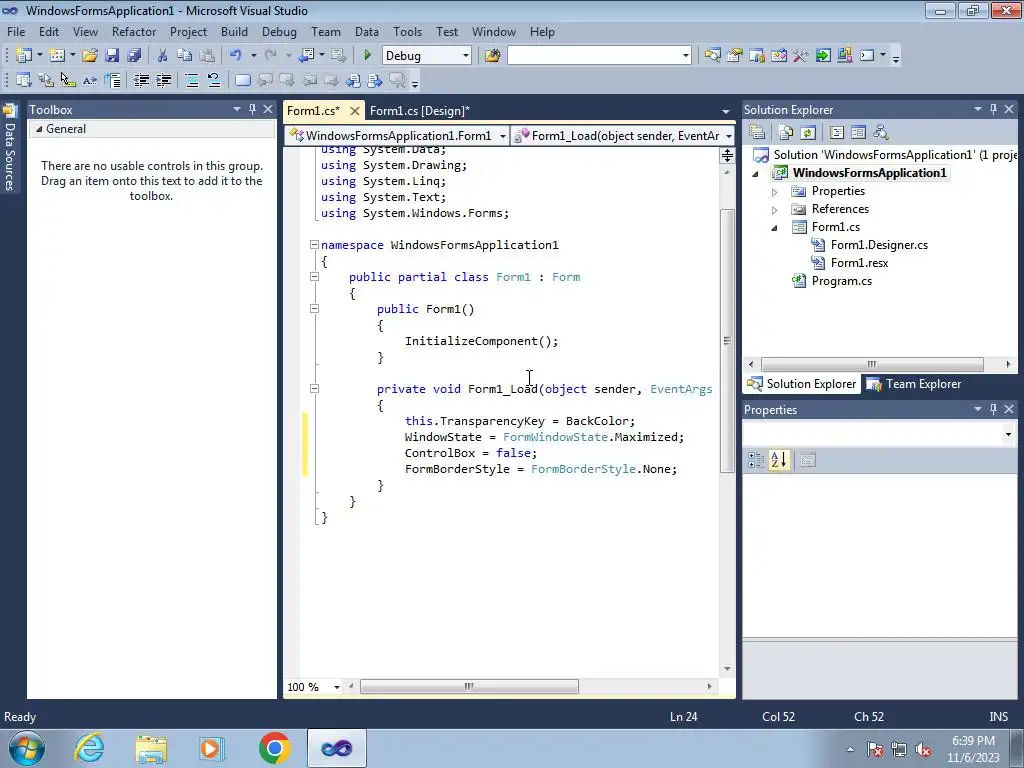Viewport: 1024px width, 768px height.
Task: Open Internet Explorer from the taskbar
Action: (89, 748)
